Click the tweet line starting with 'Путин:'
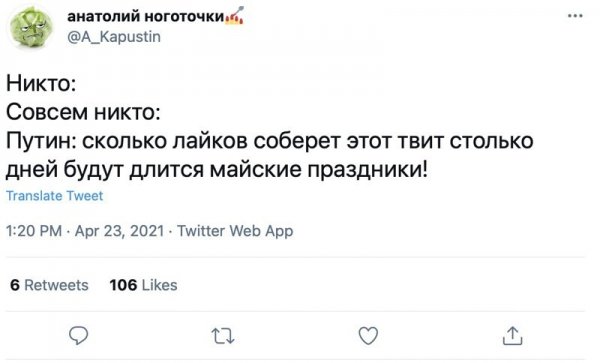Viewport: 600px width, 363px height. point(270,141)
